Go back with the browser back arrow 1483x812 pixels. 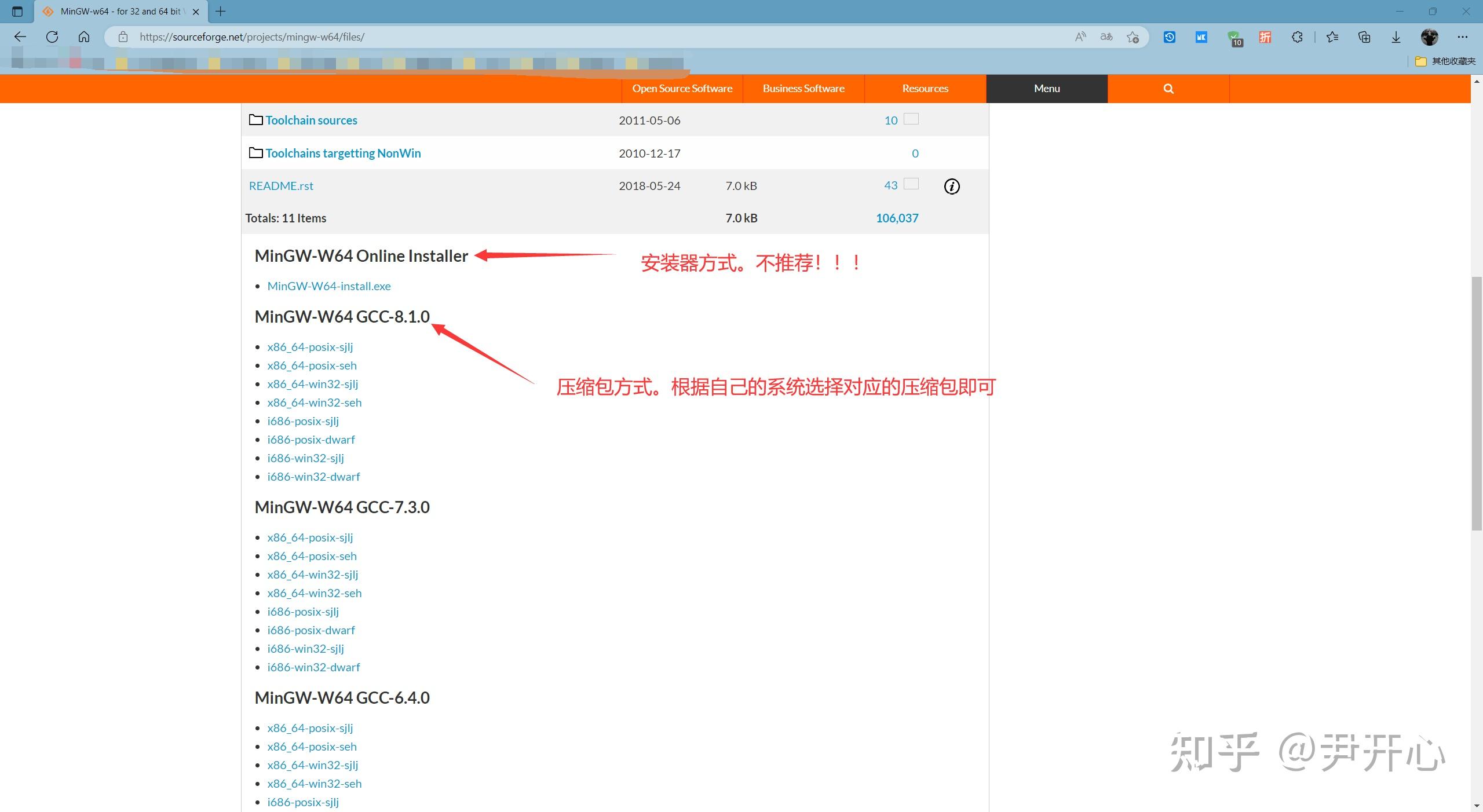20,37
